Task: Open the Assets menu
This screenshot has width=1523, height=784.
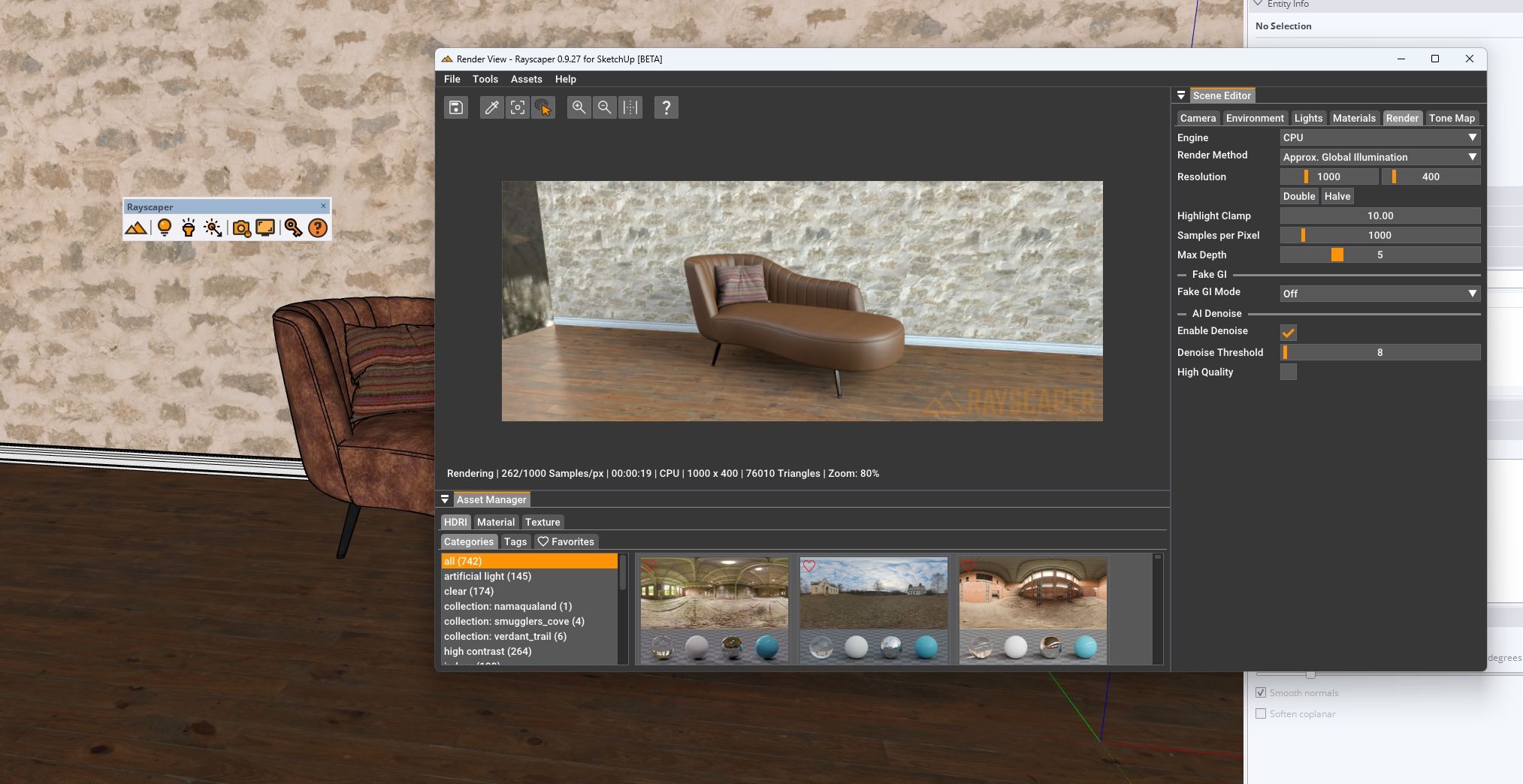Action: coord(526,79)
